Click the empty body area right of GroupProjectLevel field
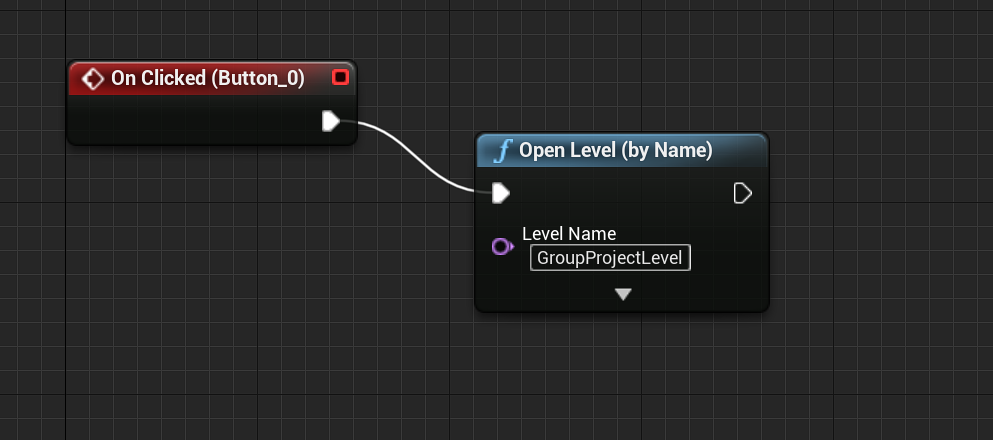993x440 pixels. point(728,258)
